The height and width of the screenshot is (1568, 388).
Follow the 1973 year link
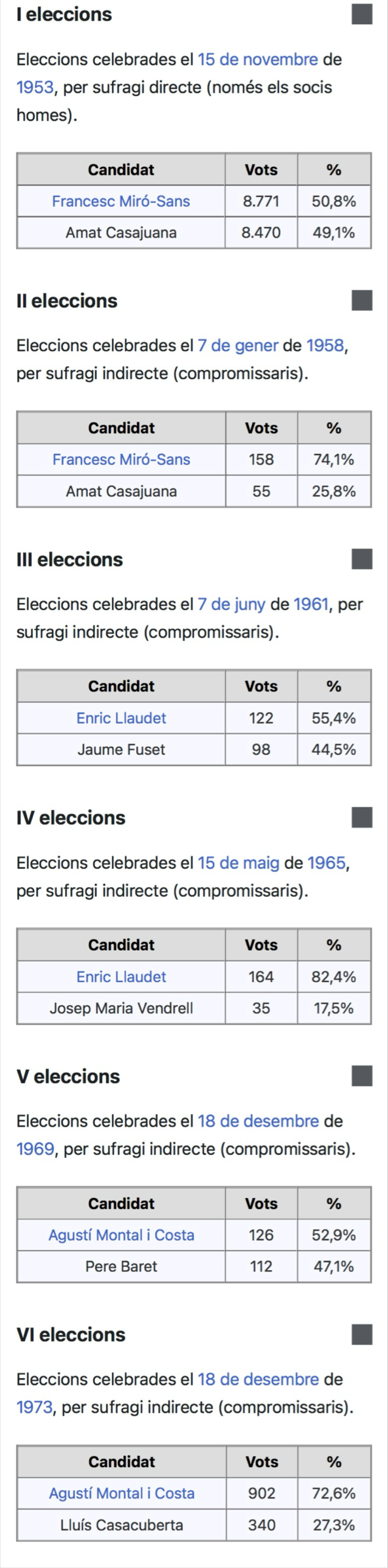coord(34,1407)
